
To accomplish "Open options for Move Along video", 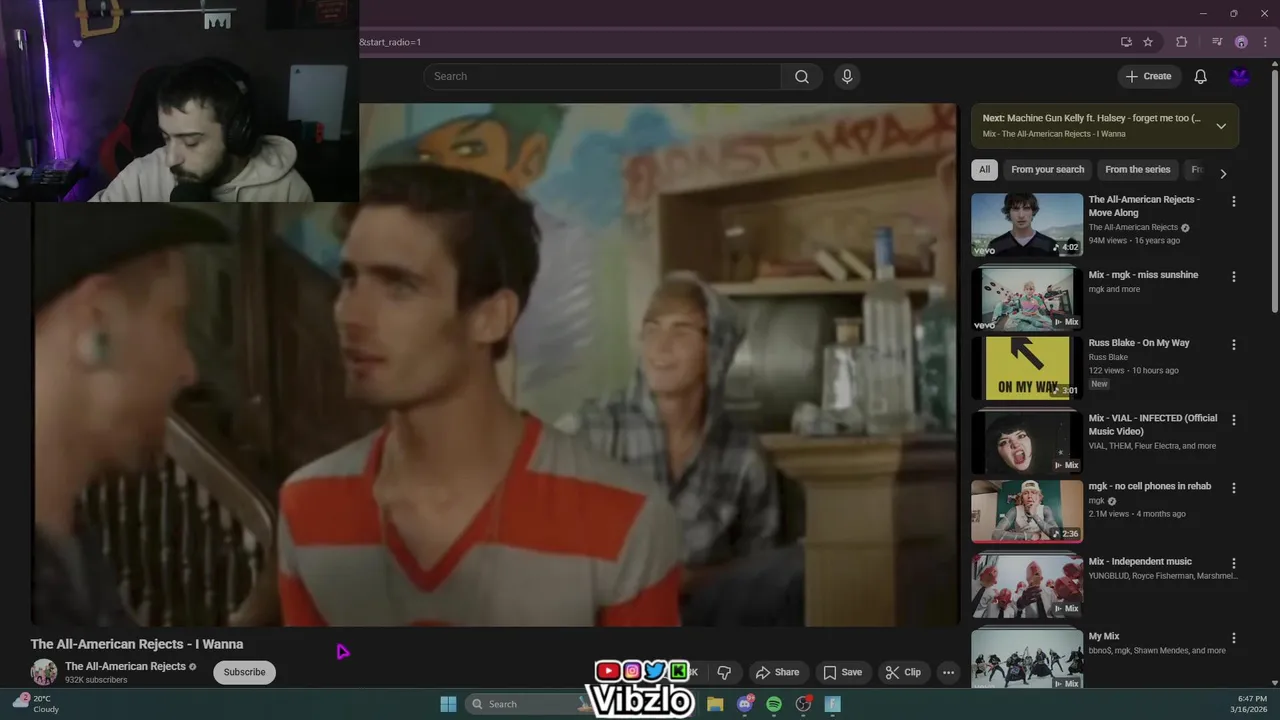I will click(x=1233, y=201).
